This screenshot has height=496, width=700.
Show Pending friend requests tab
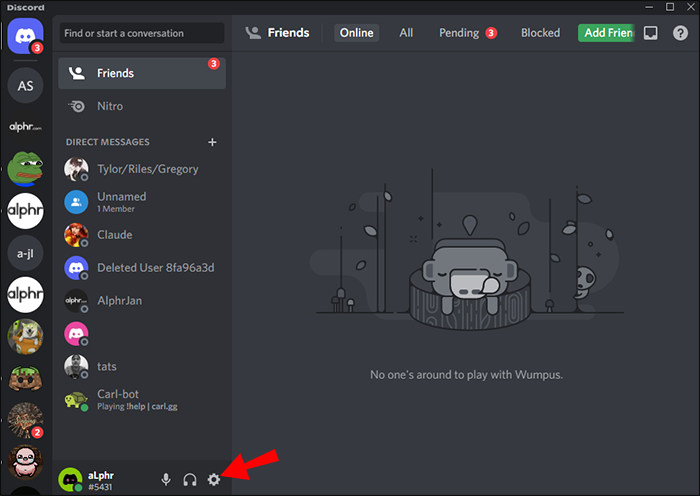click(467, 33)
